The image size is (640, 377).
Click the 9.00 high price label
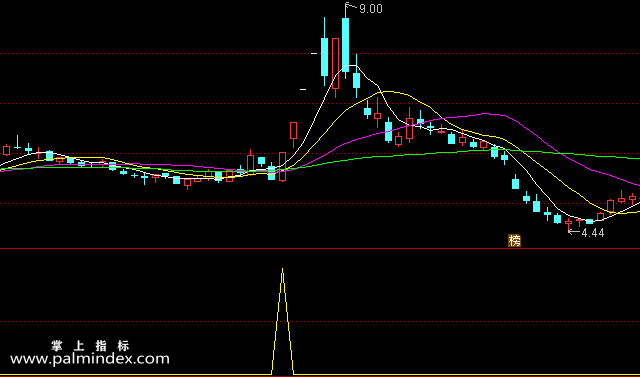pos(371,9)
